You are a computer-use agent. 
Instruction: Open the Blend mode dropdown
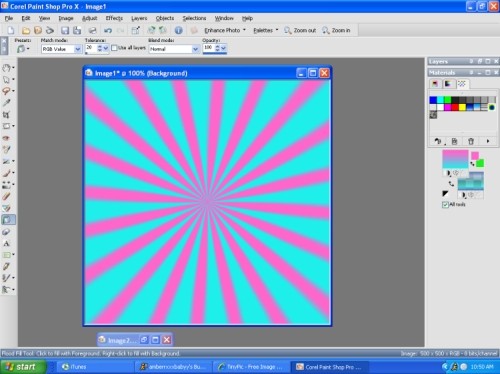[x=195, y=49]
